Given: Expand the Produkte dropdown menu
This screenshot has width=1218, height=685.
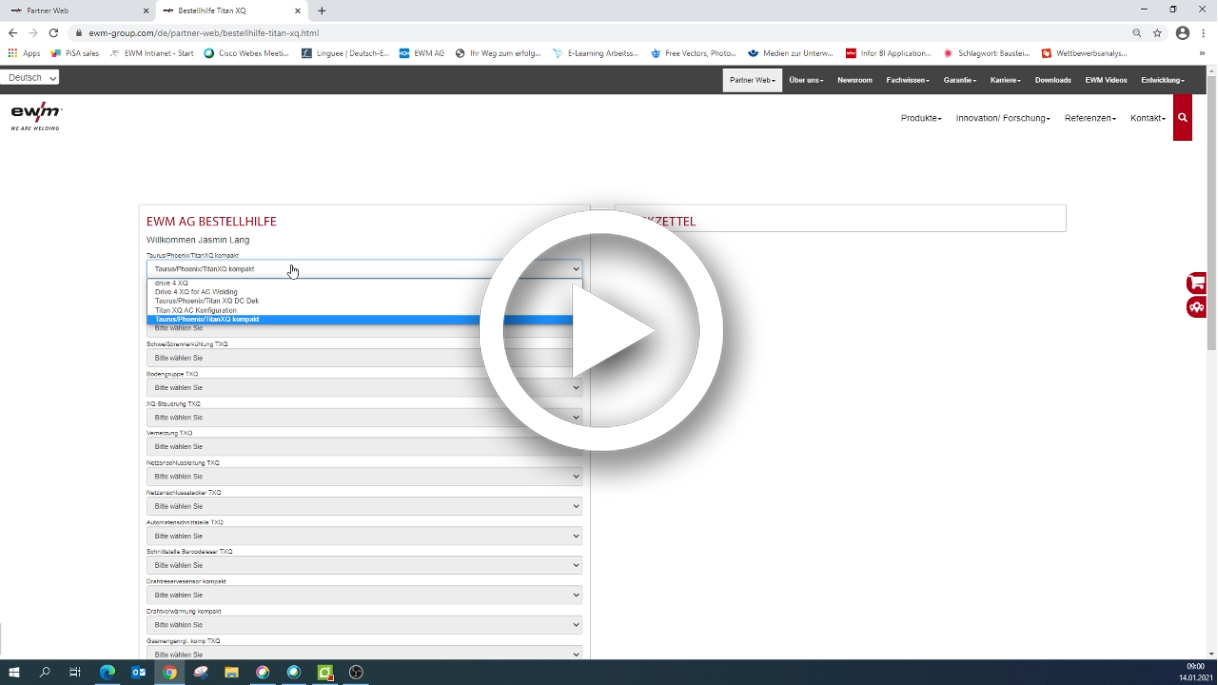Looking at the screenshot, I should coord(921,118).
